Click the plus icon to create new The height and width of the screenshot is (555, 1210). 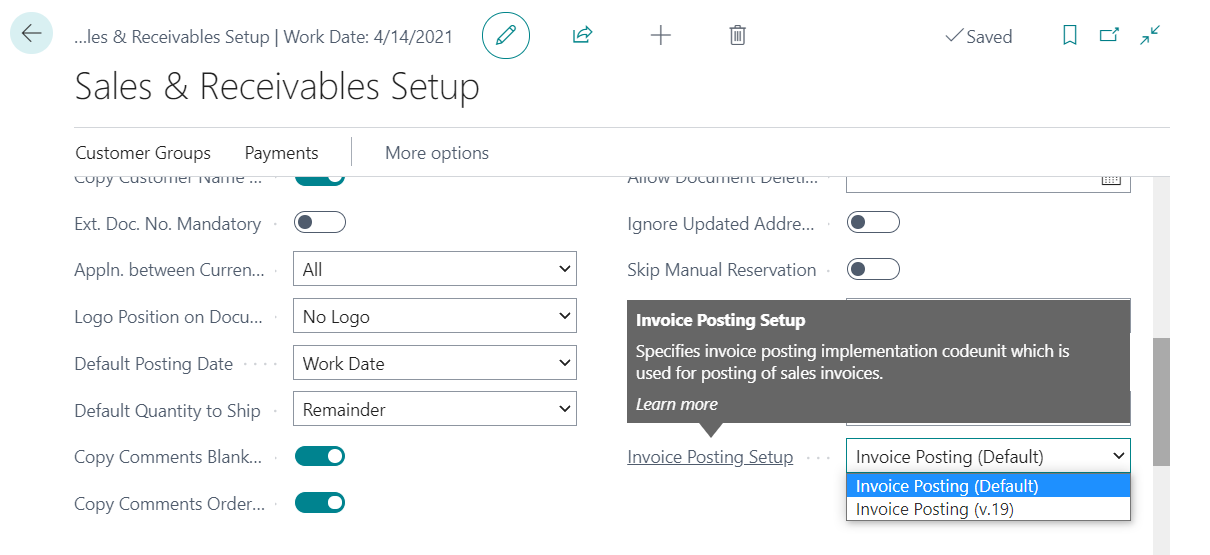(x=660, y=36)
